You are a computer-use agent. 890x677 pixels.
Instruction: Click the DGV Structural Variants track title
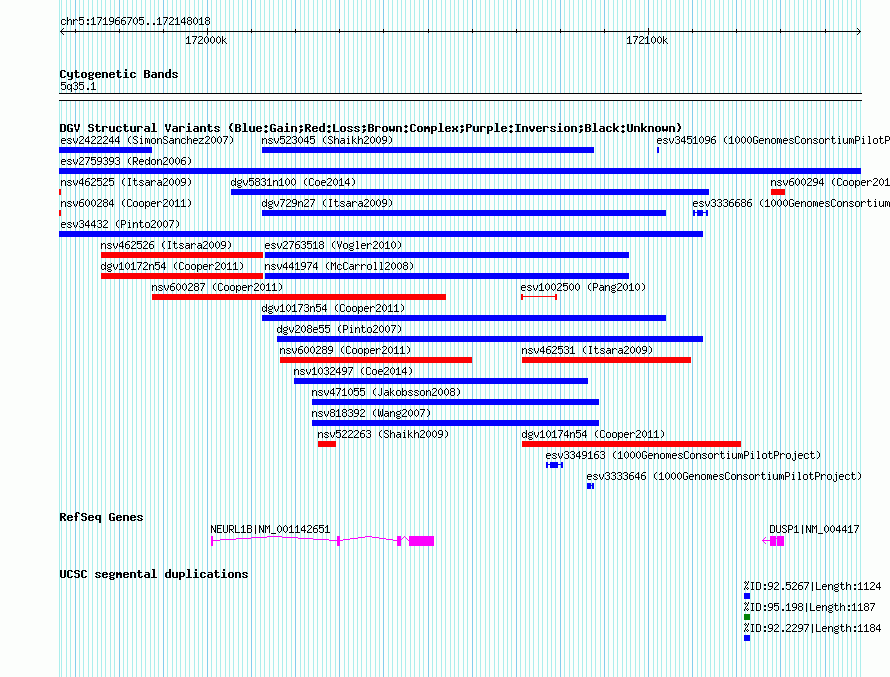(x=370, y=128)
